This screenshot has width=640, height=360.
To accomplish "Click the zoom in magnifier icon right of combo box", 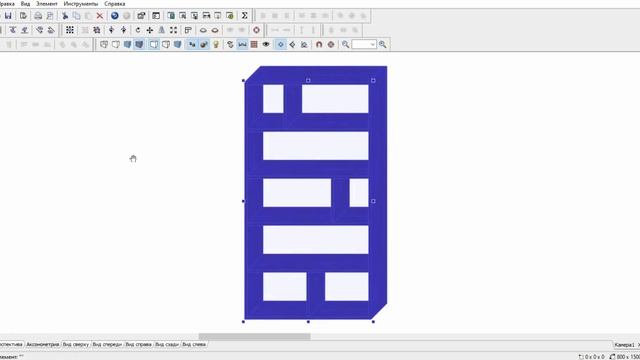I will tap(382, 44).
